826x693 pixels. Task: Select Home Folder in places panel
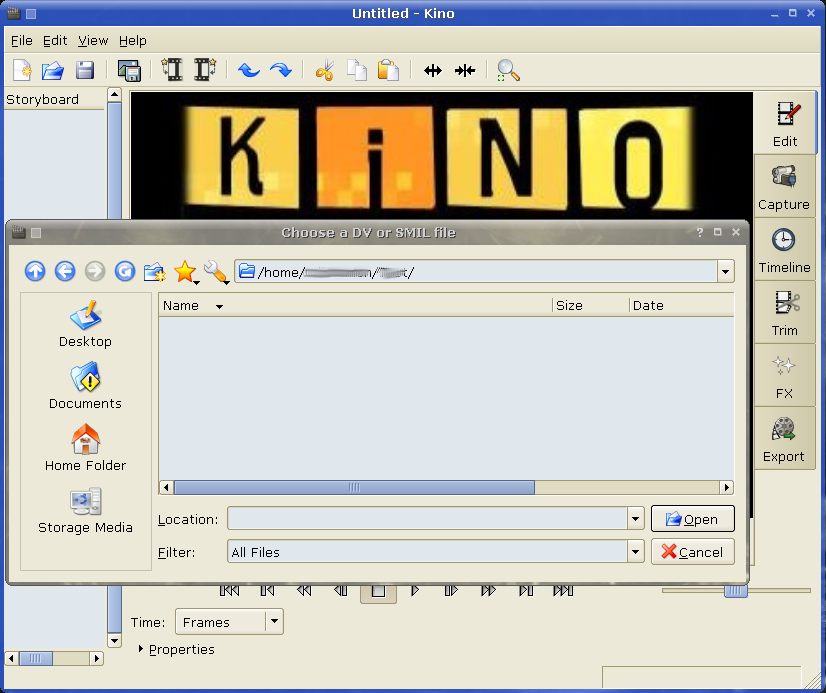[85, 448]
